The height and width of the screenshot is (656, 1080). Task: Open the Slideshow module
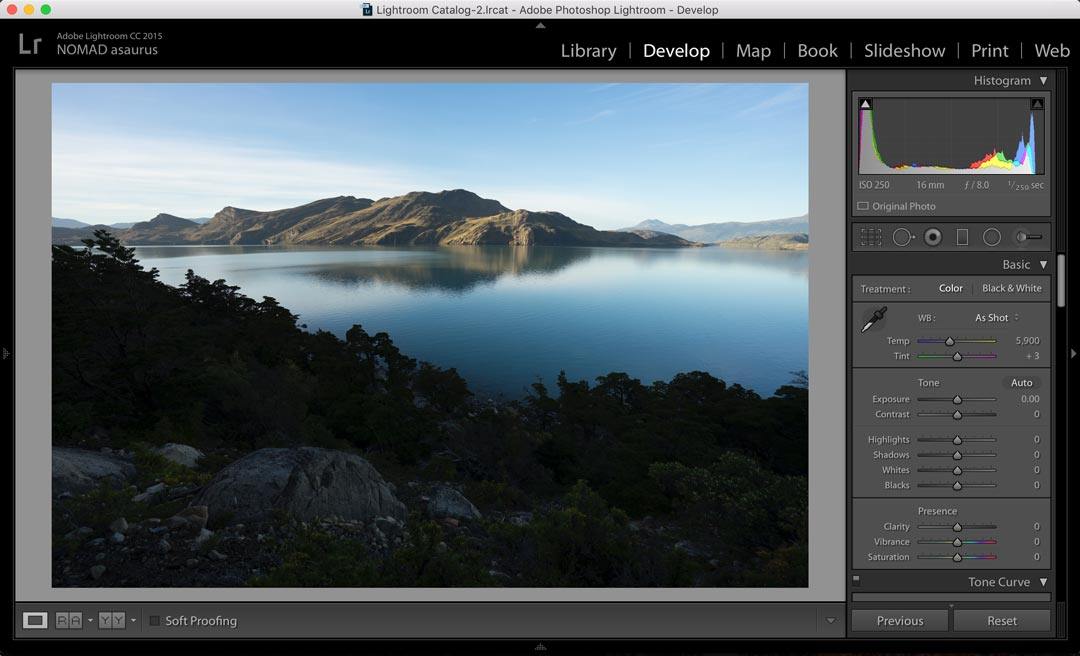[x=904, y=51]
